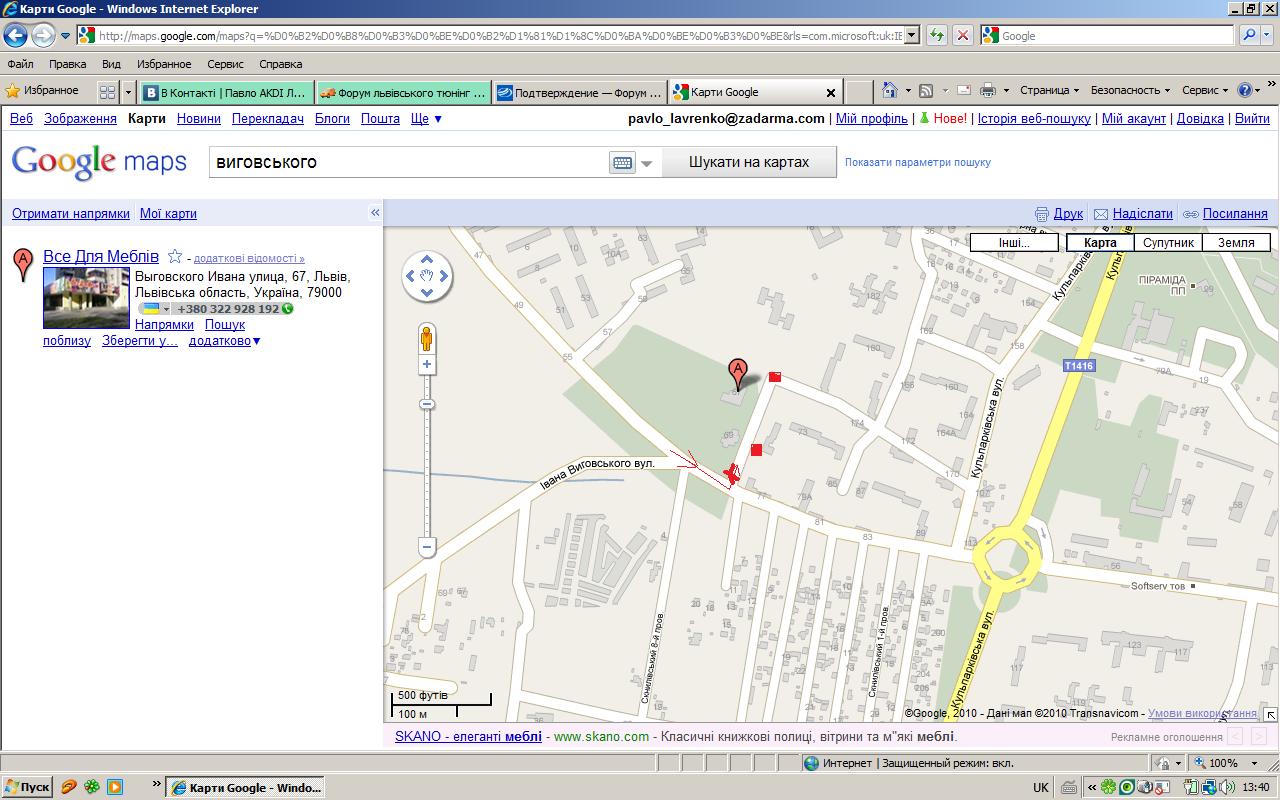Click the volume speaker icon in system tray
Screen dimensions: 1280x800
[x=1225, y=787]
